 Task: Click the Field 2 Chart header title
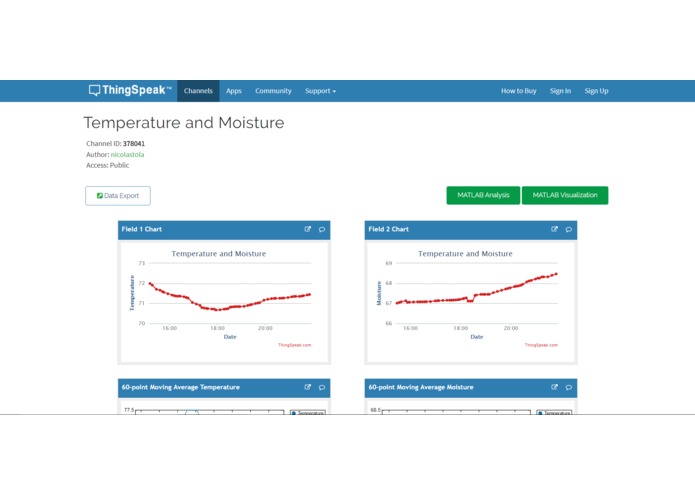[x=389, y=229]
